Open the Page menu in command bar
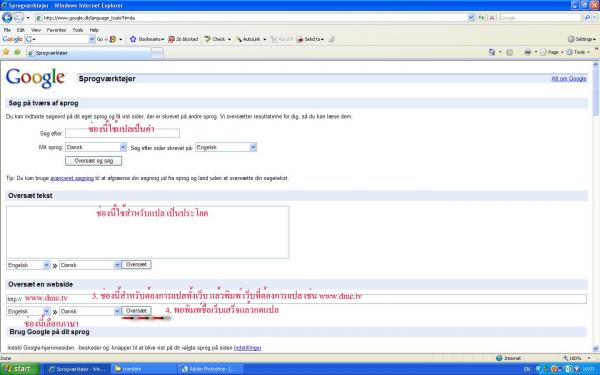The height and width of the screenshot is (375, 600). tap(551, 52)
